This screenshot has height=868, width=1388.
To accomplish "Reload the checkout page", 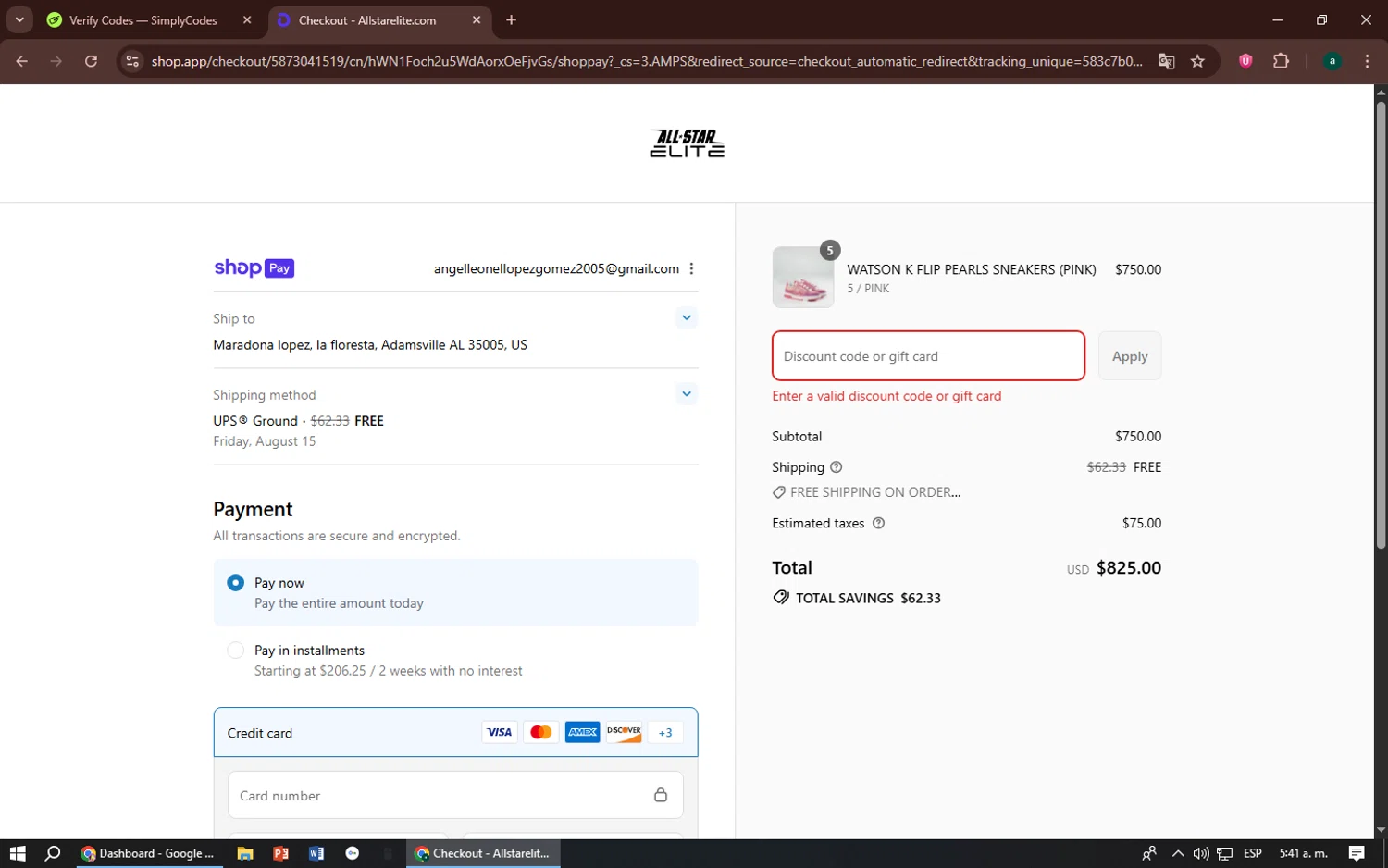I will [91, 61].
